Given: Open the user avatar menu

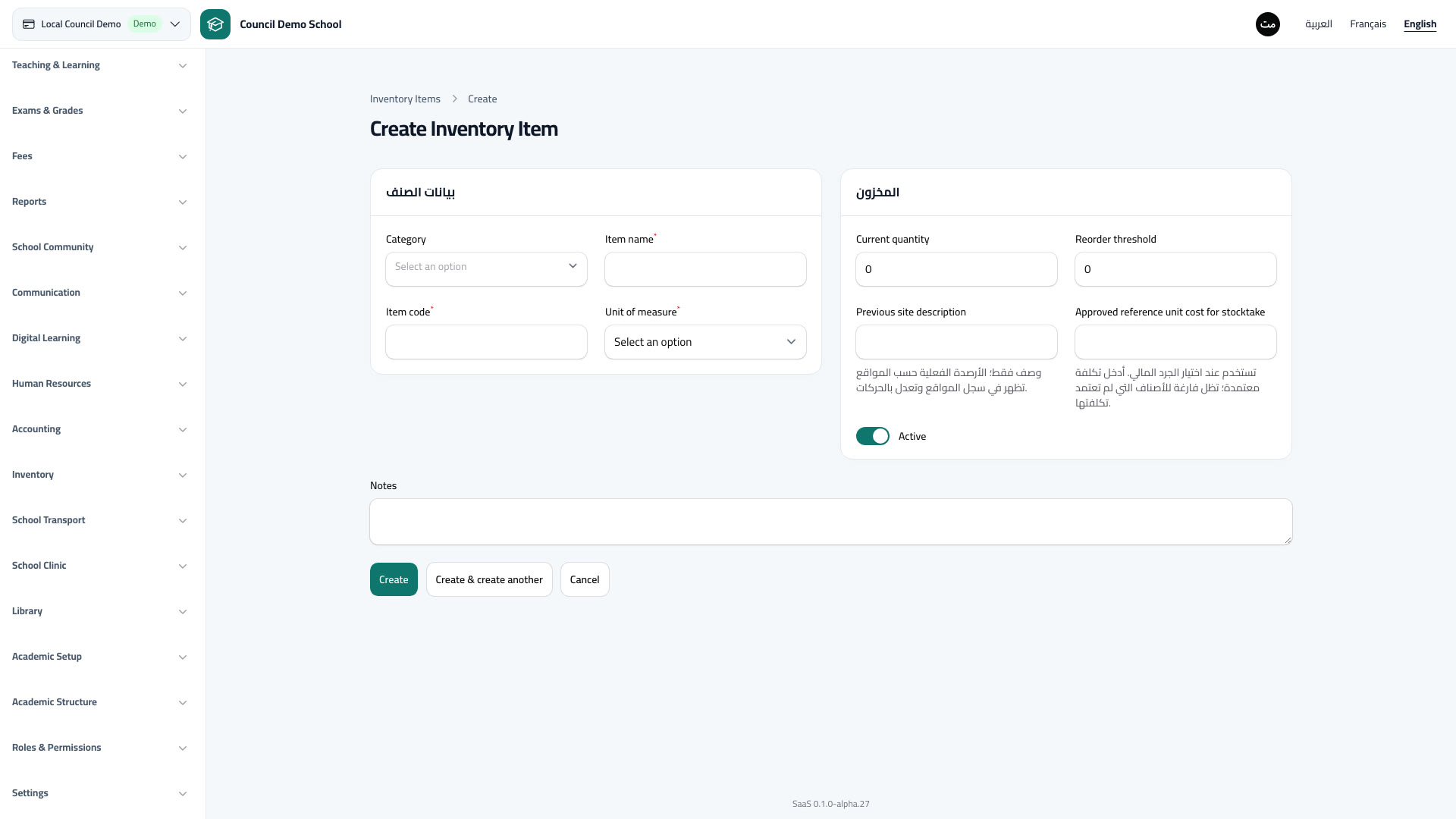Looking at the screenshot, I should [x=1268, y=24].
